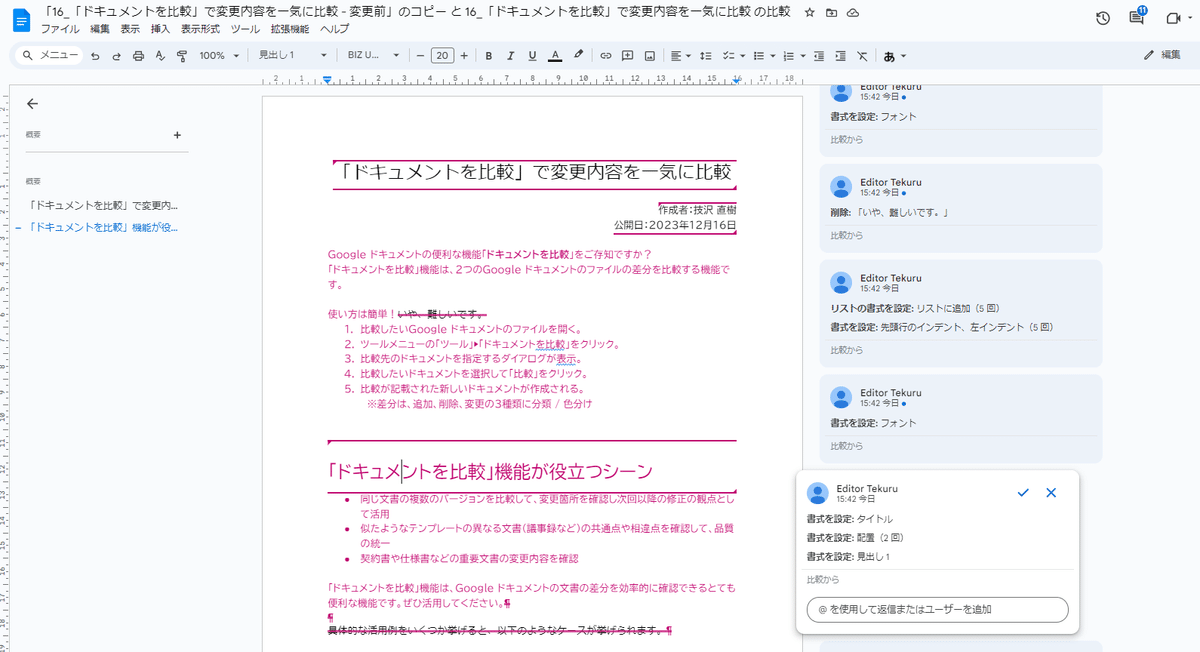Open the version history clock icon
Image resolution: width=1200 pixels, height=652 pixels.
point(1103,18)
